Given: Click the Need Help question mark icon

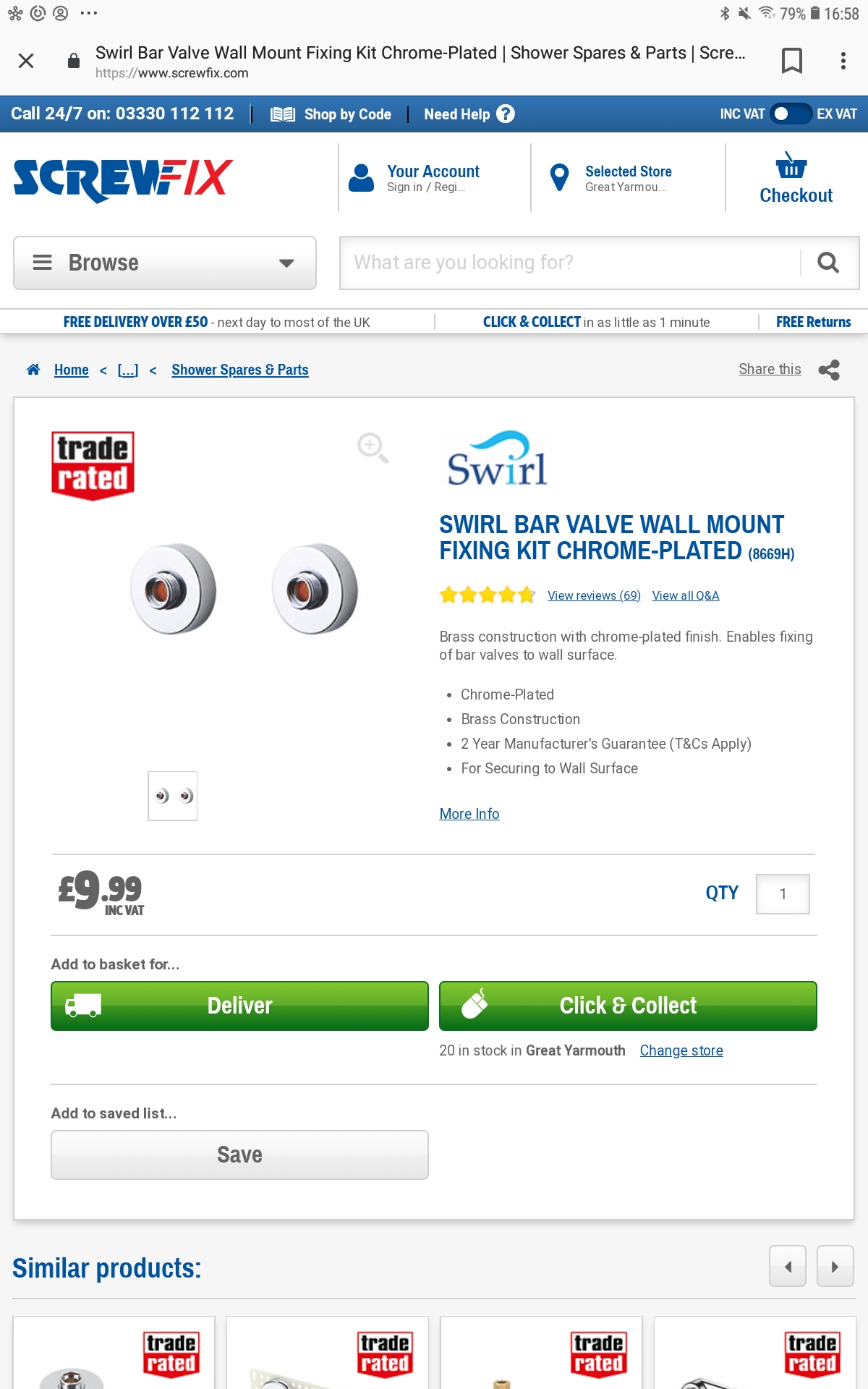Looking at the screenshot, I should coord(506,114).
